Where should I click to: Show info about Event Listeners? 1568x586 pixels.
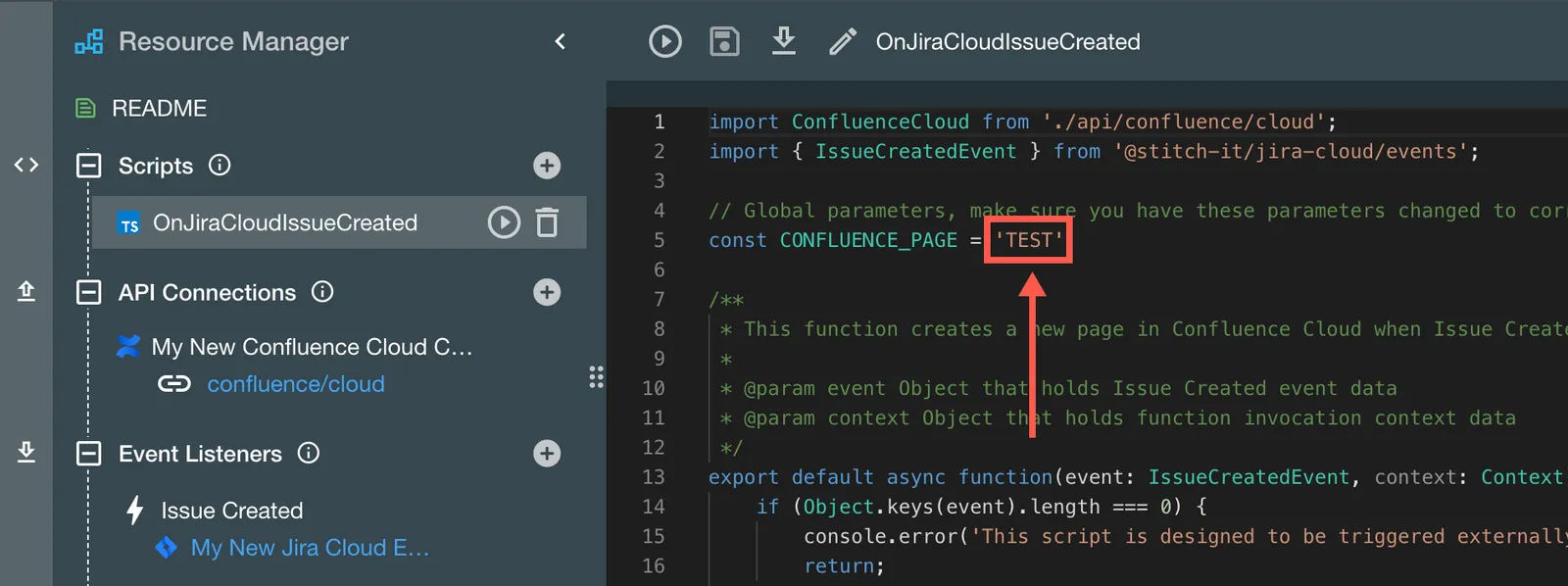click(309, 453)
